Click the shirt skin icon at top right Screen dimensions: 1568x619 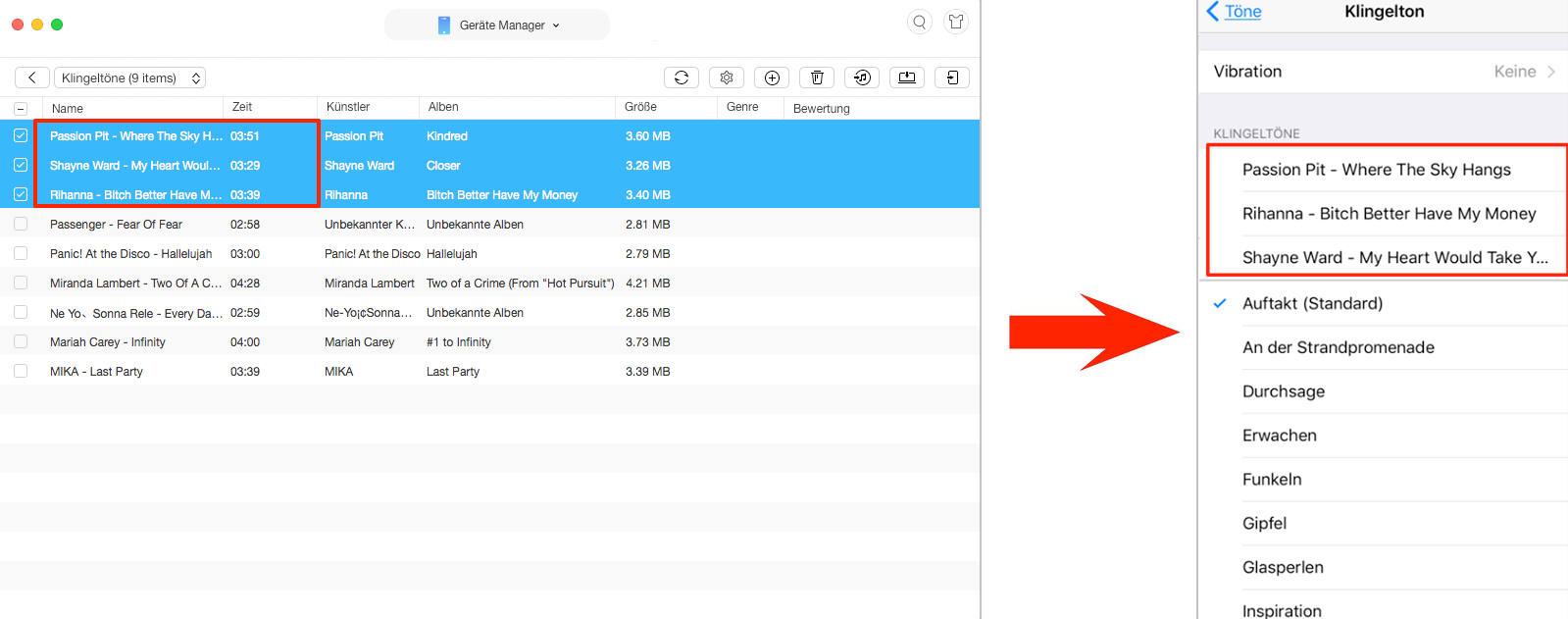coord(956,22)
